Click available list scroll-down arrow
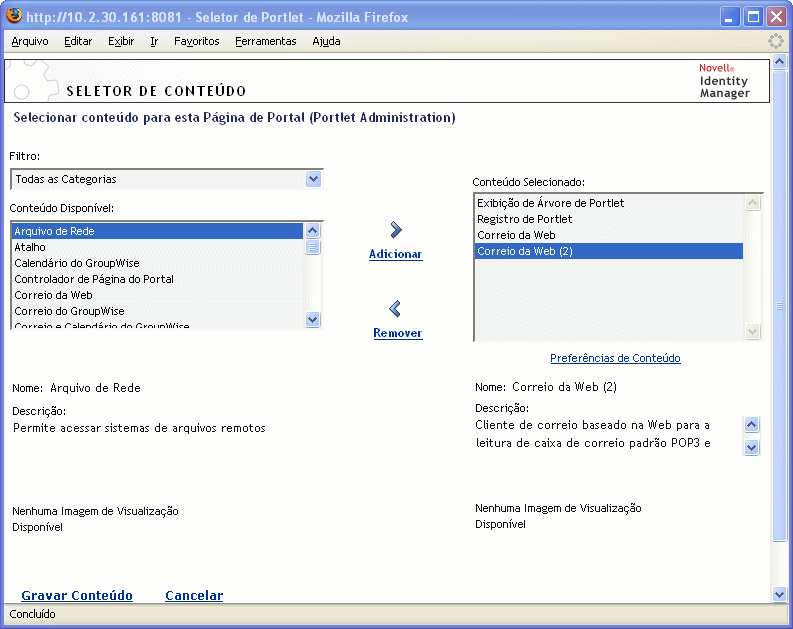 313,320
